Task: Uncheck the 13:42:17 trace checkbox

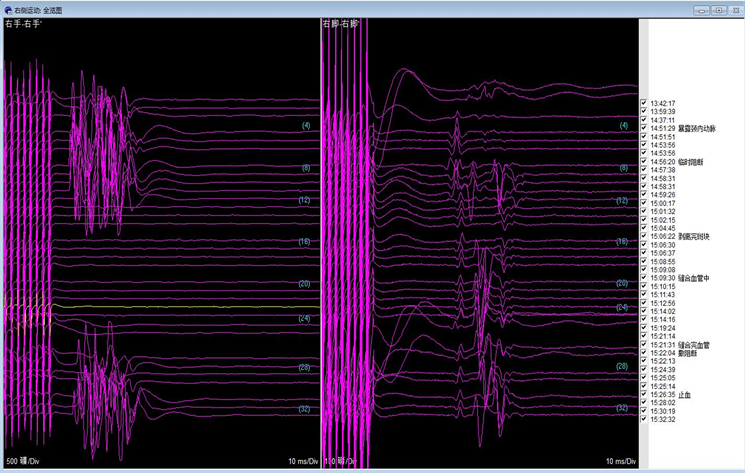Action: (645, 103)
